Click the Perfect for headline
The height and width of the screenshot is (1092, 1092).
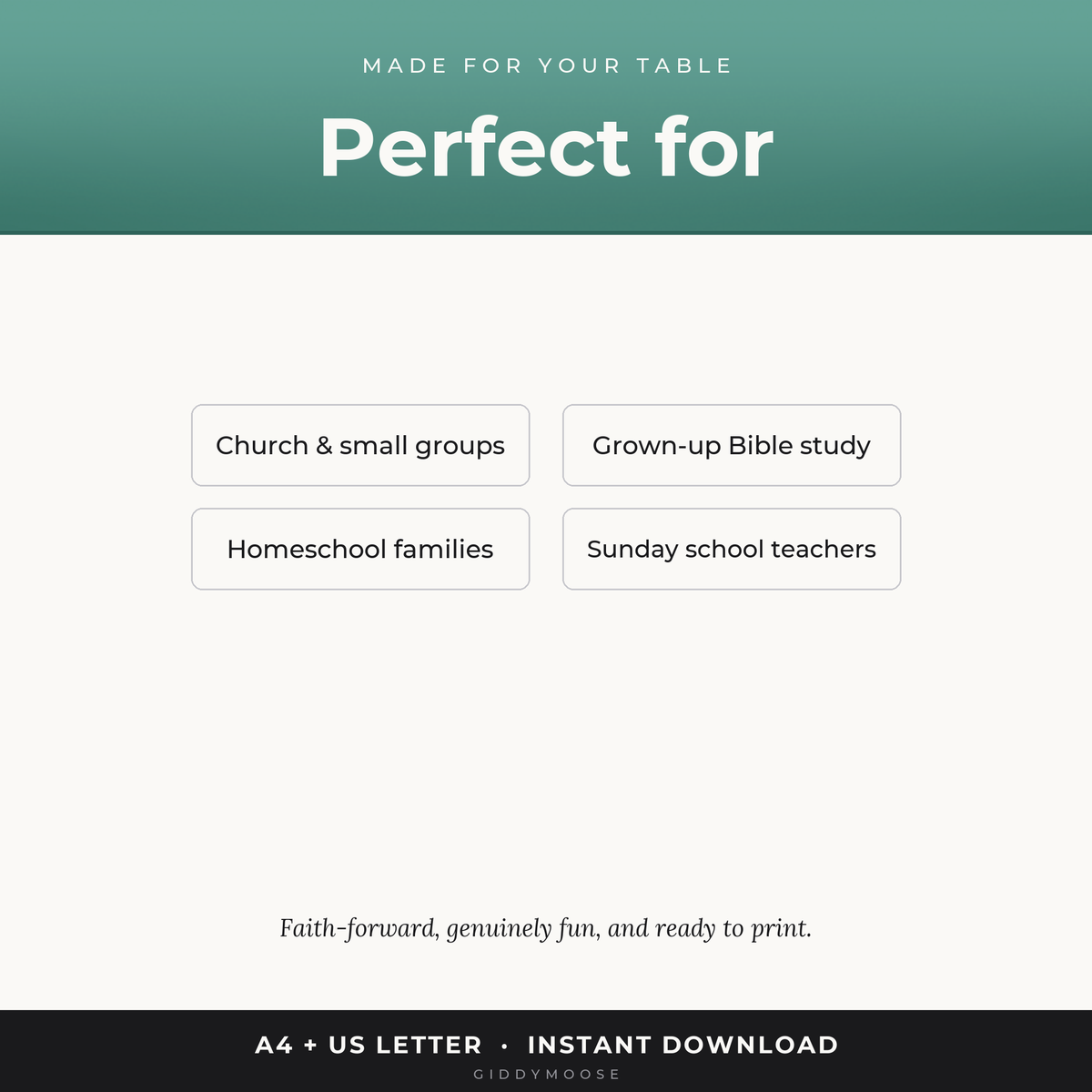coord(546,147)
